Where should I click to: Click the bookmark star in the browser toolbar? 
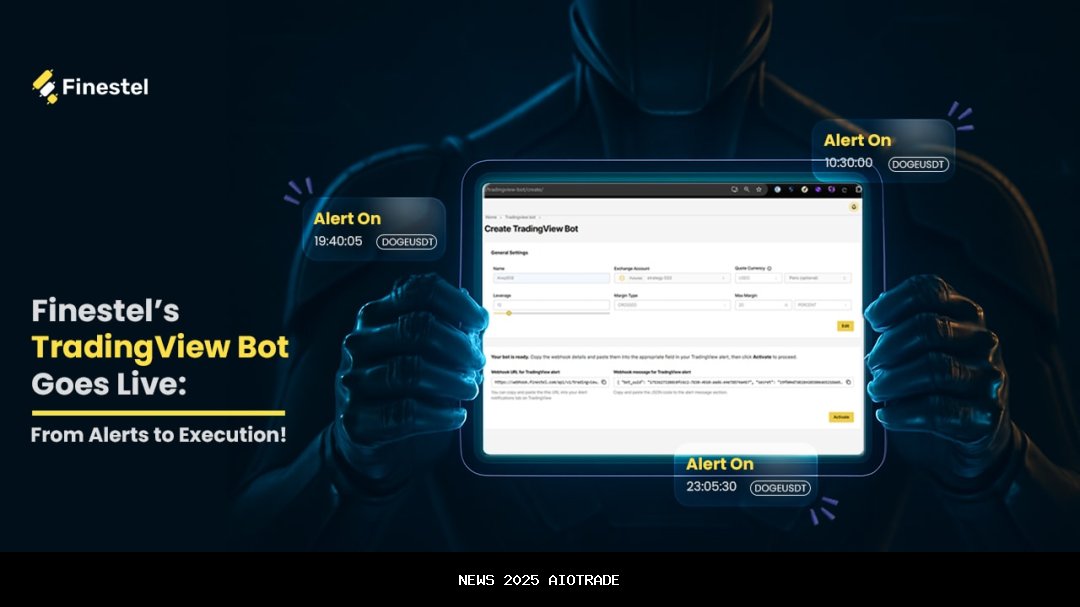click(x=757, y=190)
